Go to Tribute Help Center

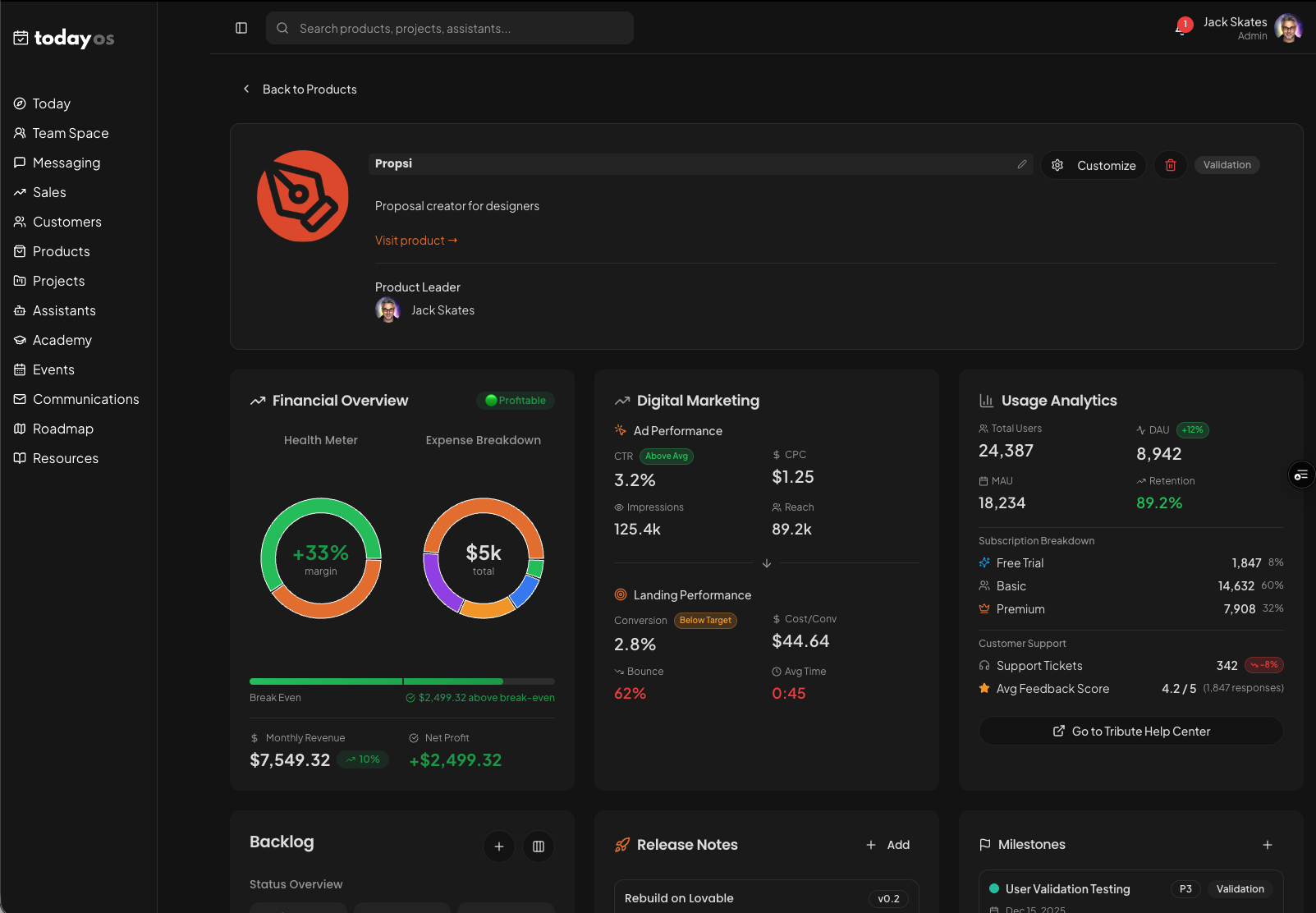tap(1131, 731)
